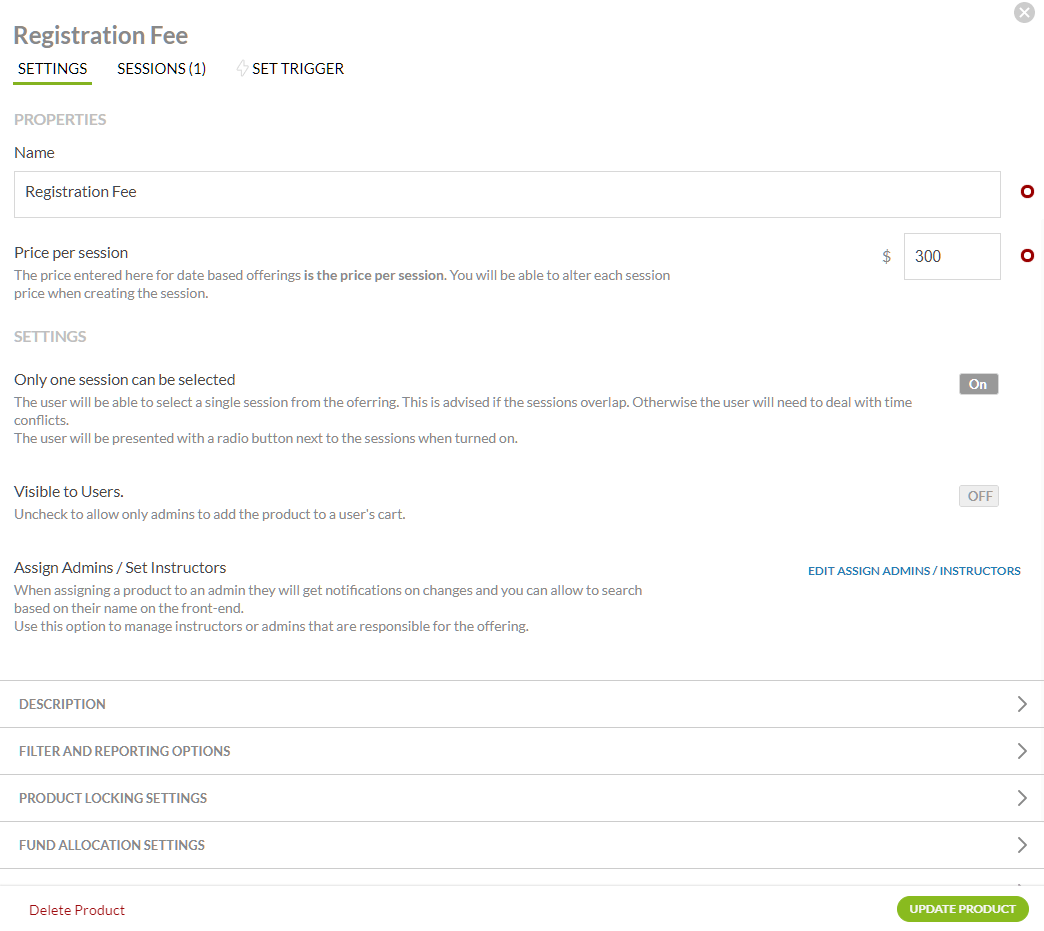Open the SET TRIGGER tab
1044x931 pixels.
point(298,68)
